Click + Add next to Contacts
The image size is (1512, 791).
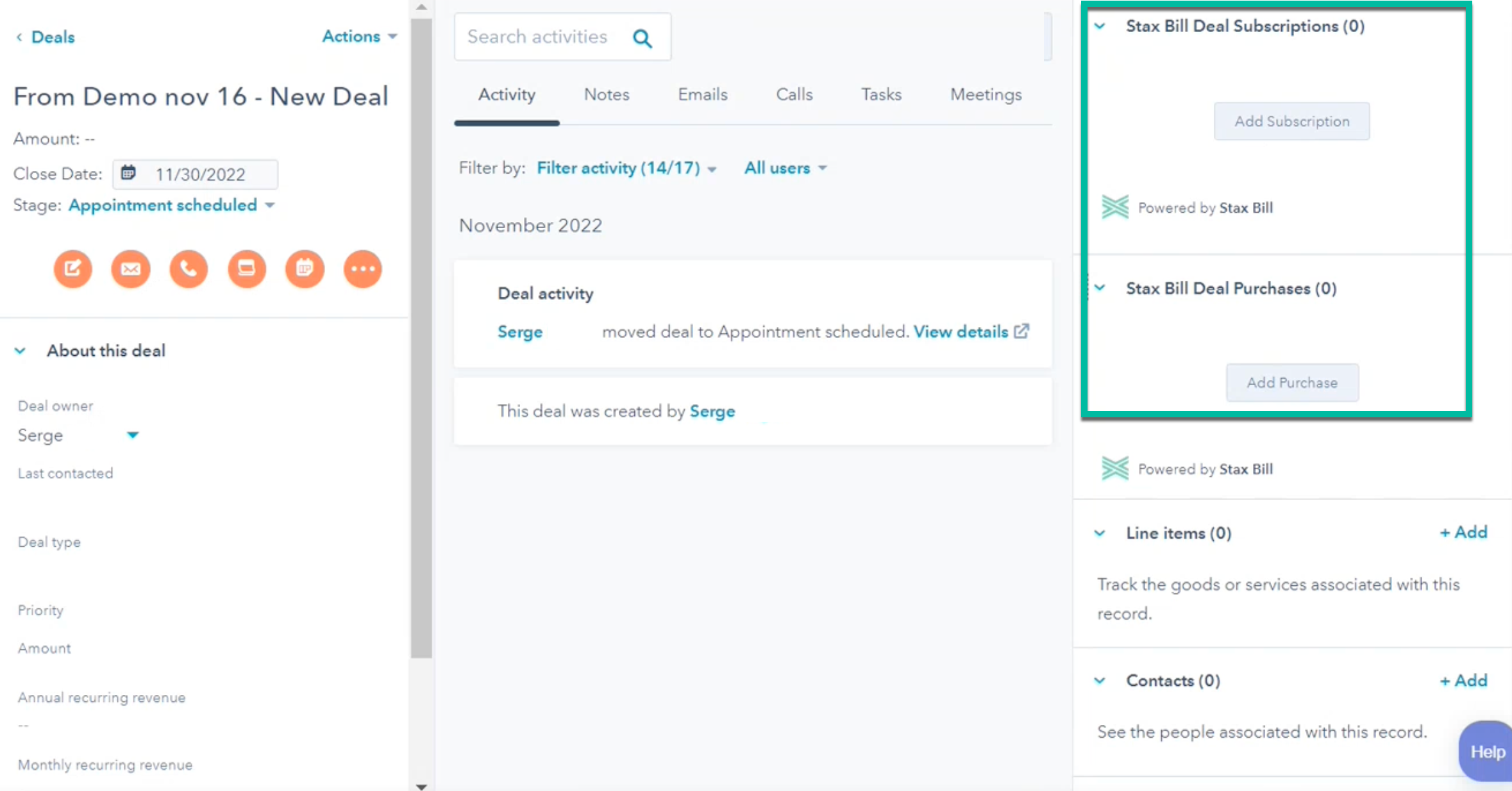[x=1463, y=680]
